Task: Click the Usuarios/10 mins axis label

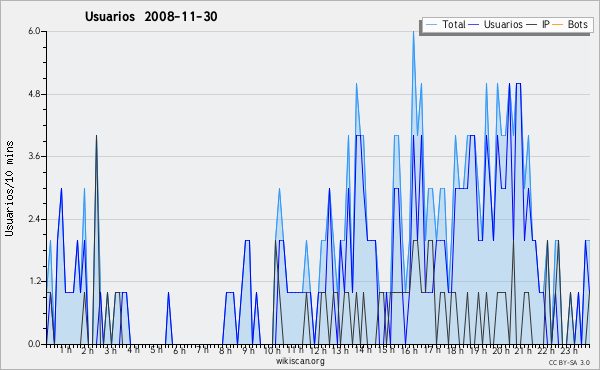Action: [9, 188]
